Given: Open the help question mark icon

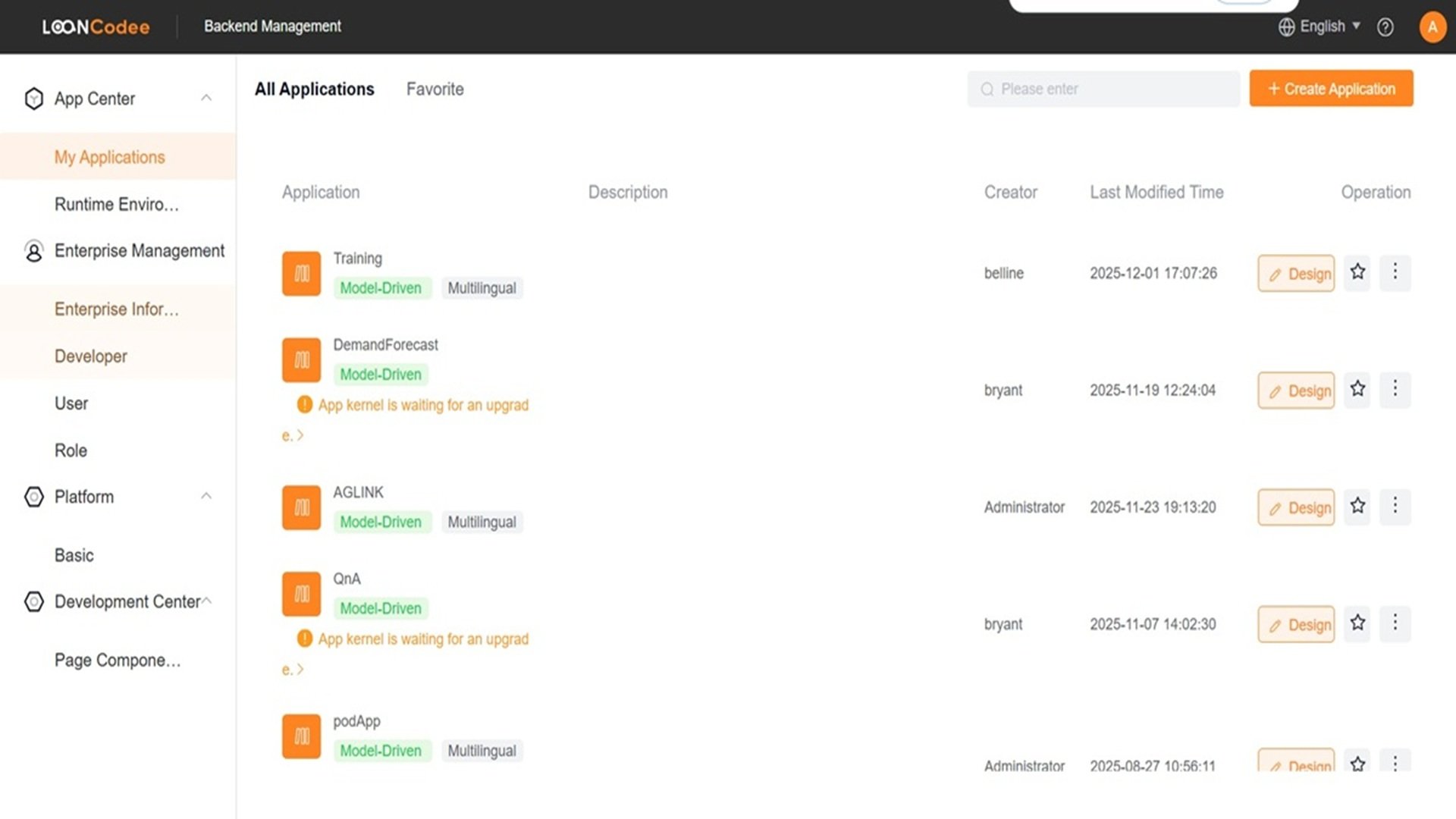Looking at the screenshot, I should [1385, 27].
